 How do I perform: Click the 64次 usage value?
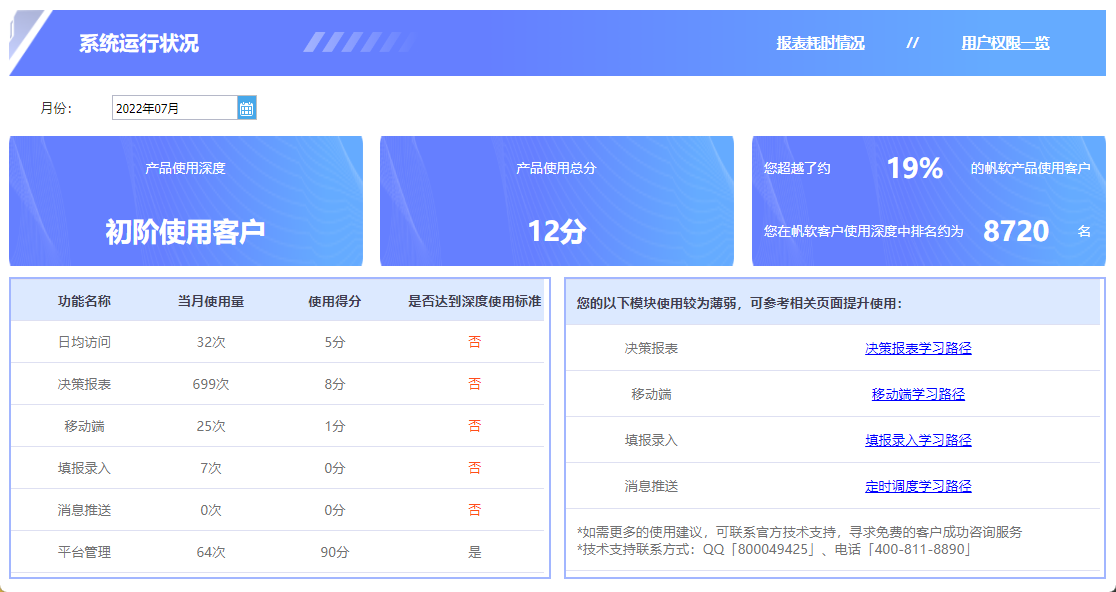(x=211, y=552)
